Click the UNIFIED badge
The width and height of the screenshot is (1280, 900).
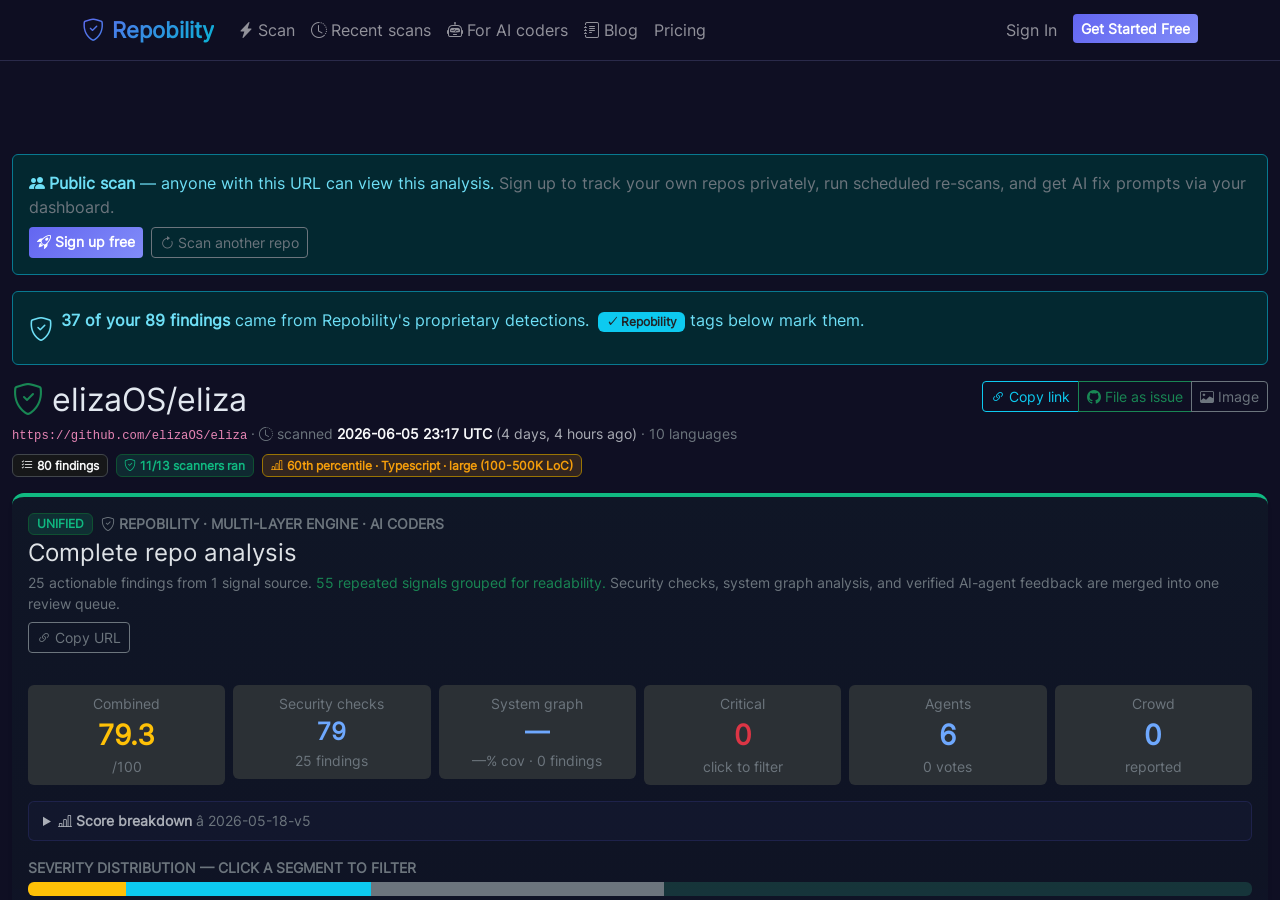pos(60,524)
